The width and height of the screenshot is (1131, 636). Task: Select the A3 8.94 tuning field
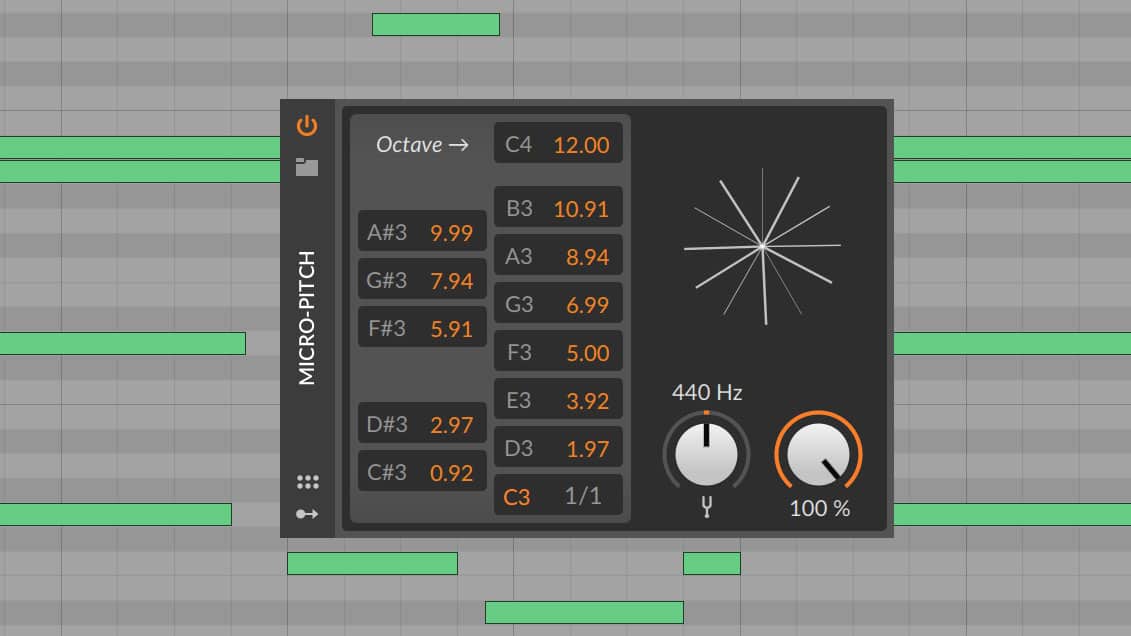tap(558, 255)
